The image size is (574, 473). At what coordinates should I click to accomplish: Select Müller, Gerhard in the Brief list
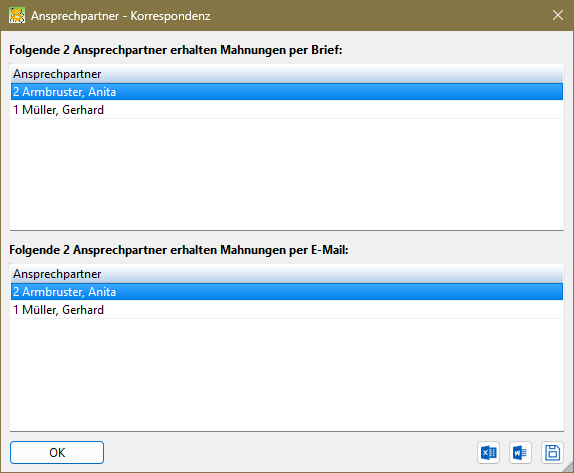pyautogui.click(x=287, y=110)
